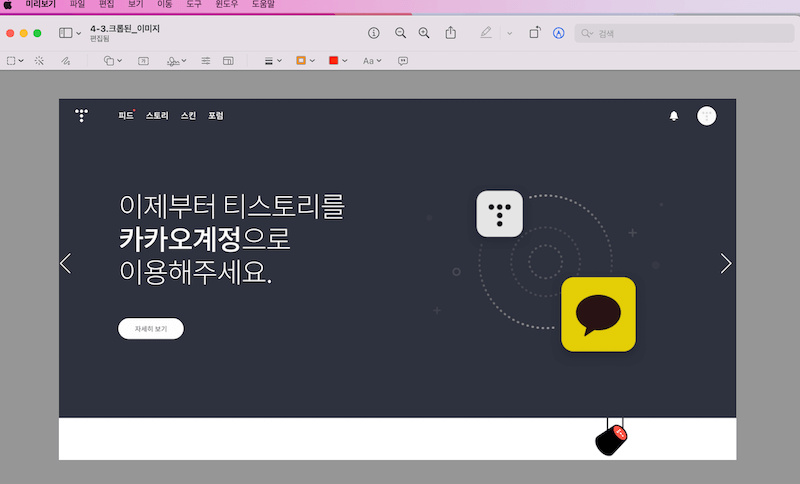Screen dimensions: 800x484
Task: Add a speech bubble note annotation
Action: [x=403, y=61]
